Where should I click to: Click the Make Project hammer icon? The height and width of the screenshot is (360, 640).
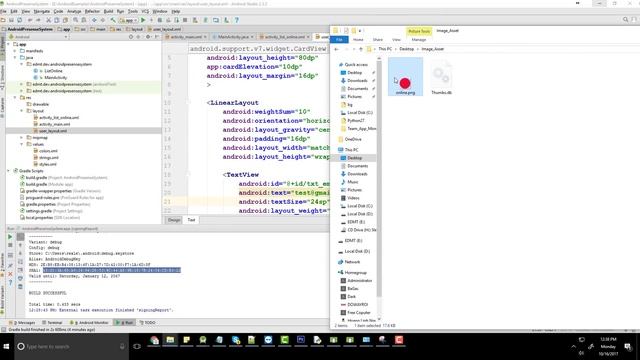[113, 20]
